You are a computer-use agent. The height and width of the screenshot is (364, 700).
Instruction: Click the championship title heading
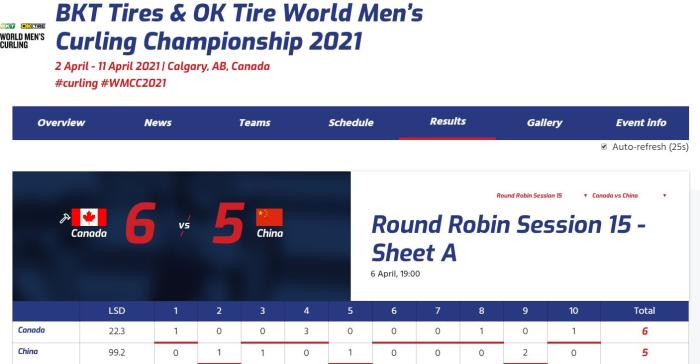tap(239, 27)
